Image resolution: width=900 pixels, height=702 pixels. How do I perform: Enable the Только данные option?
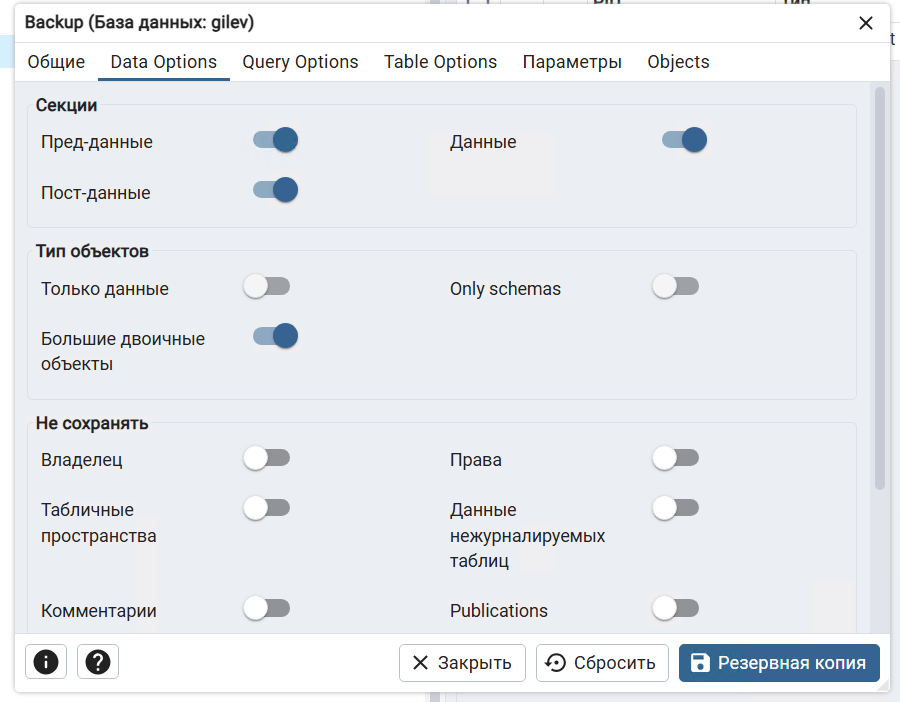tap(267, 287)
